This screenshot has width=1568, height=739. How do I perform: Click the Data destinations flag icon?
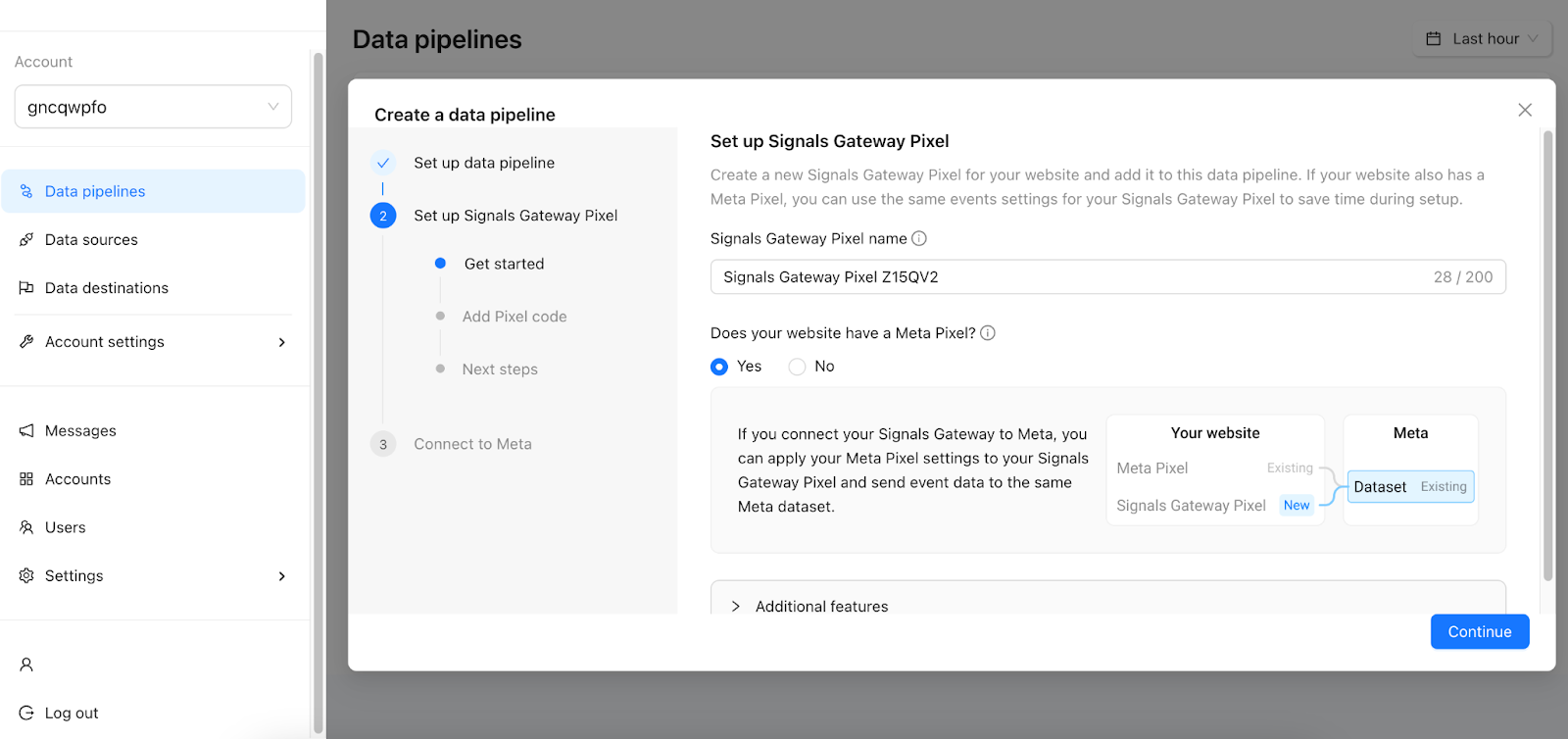click(26, 288)
